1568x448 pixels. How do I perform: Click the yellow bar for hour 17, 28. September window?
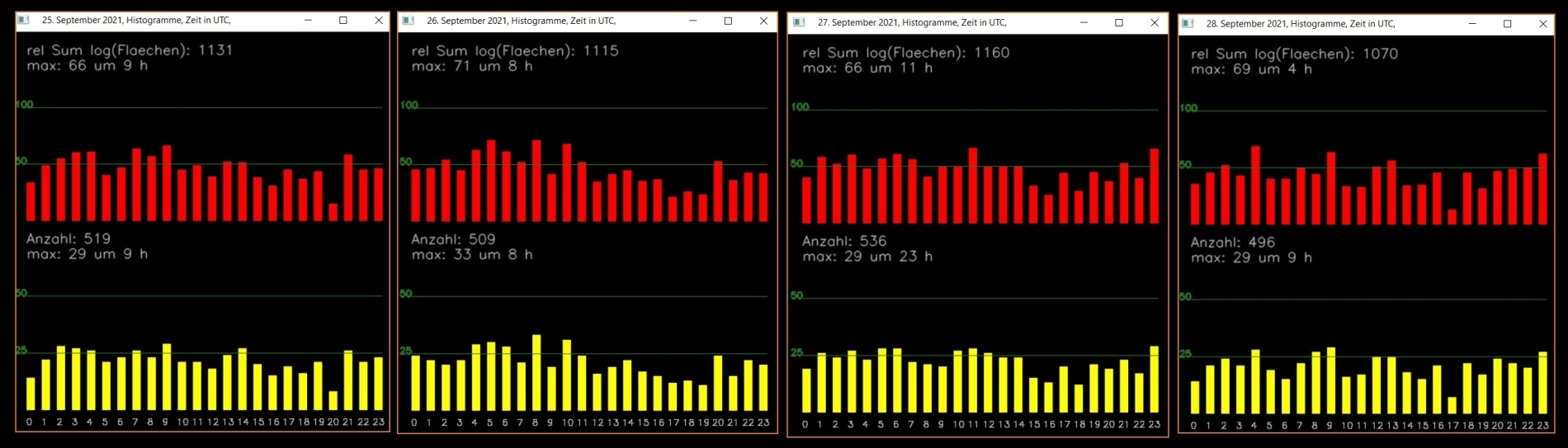[1452, 406]
